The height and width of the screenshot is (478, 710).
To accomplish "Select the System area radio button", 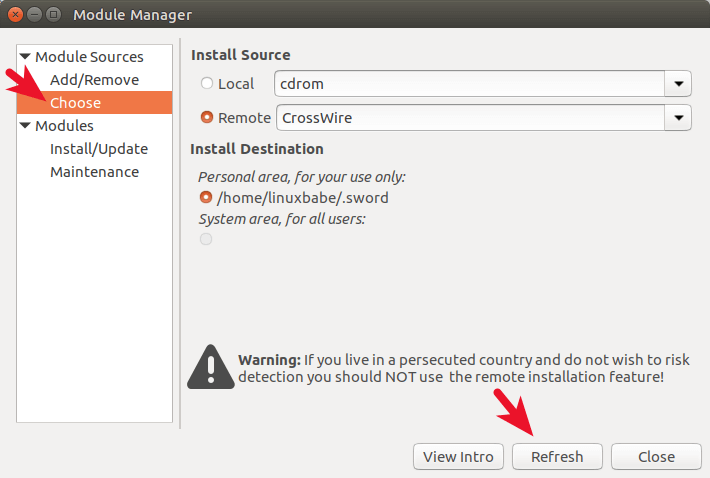I will [x=206, y=239].
